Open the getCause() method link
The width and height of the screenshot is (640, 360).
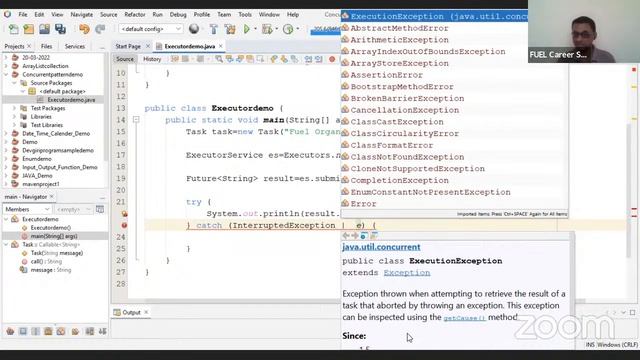coord(464,318)
